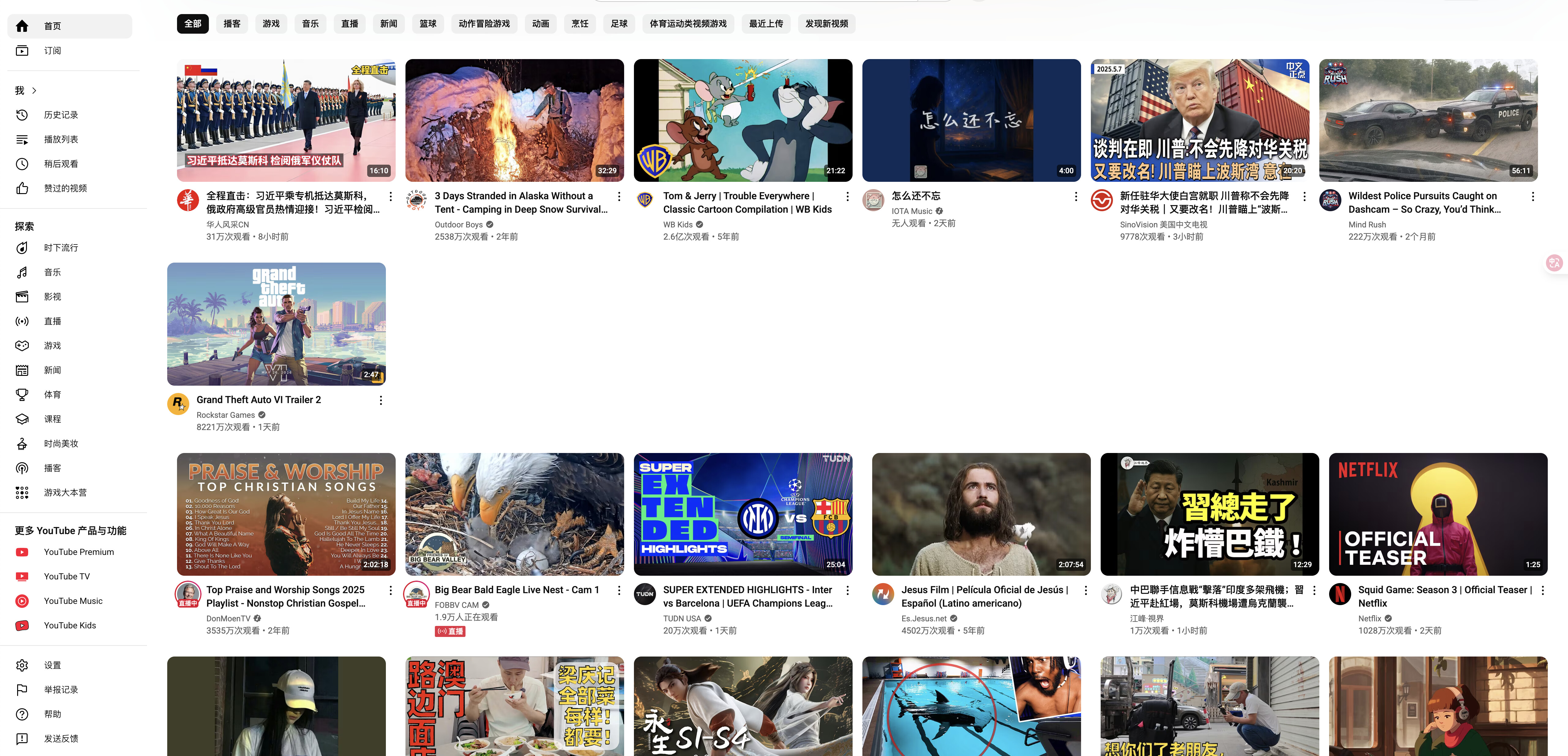Open Subscriptions (订阅) icon
Viewport: 1568px width, 756px height.
click(x=22, y=51)
